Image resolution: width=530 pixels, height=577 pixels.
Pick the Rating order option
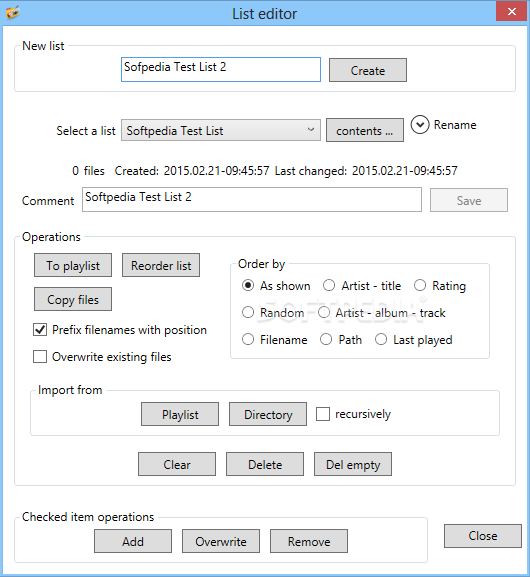(420, 285)
